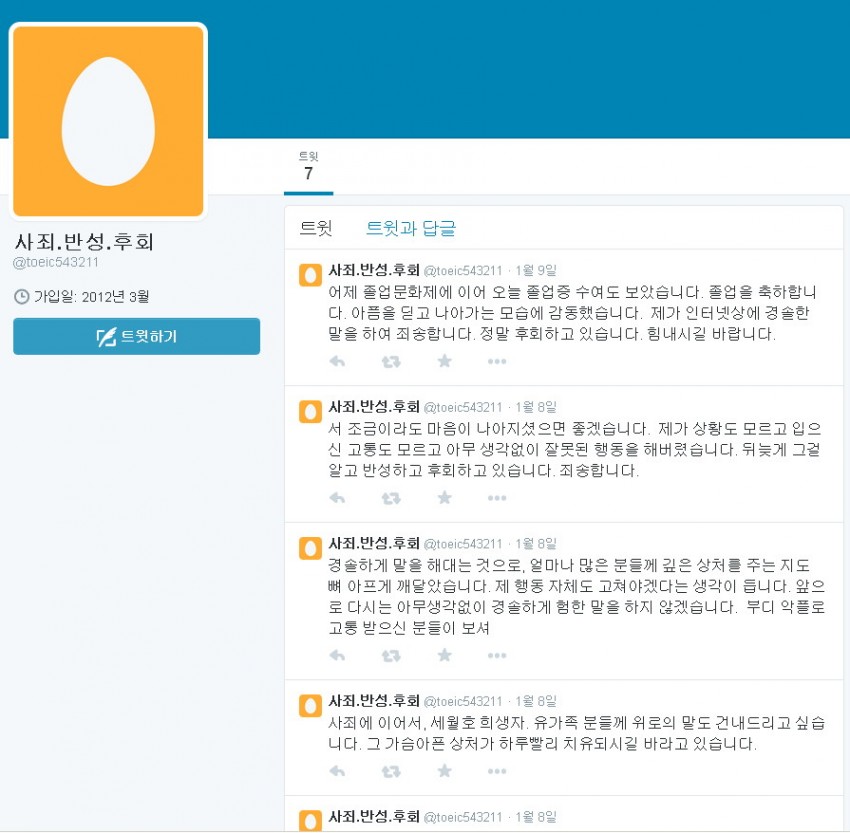Open the 1월 9일 timestamp link
850x833 pixels.
point(536,270)
